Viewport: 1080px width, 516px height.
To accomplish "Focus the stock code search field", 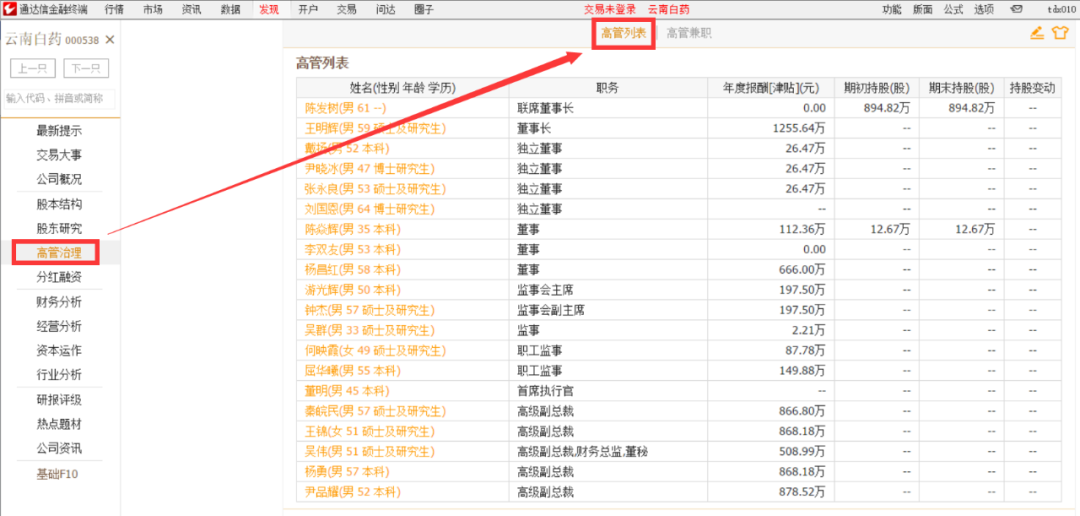I will (60, 99).
